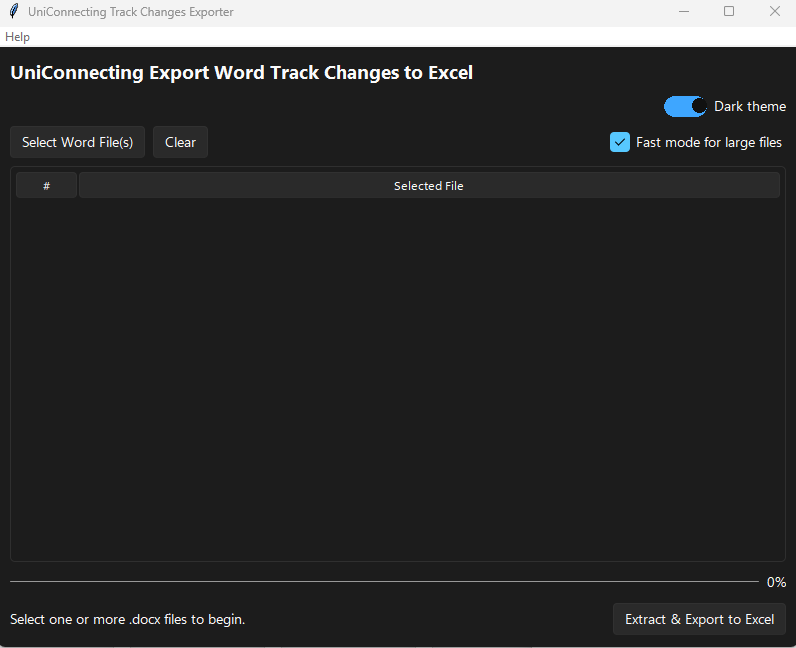The image size is (796, 648).
Task: Maximize the application window
Action: [x=729, y=12]
